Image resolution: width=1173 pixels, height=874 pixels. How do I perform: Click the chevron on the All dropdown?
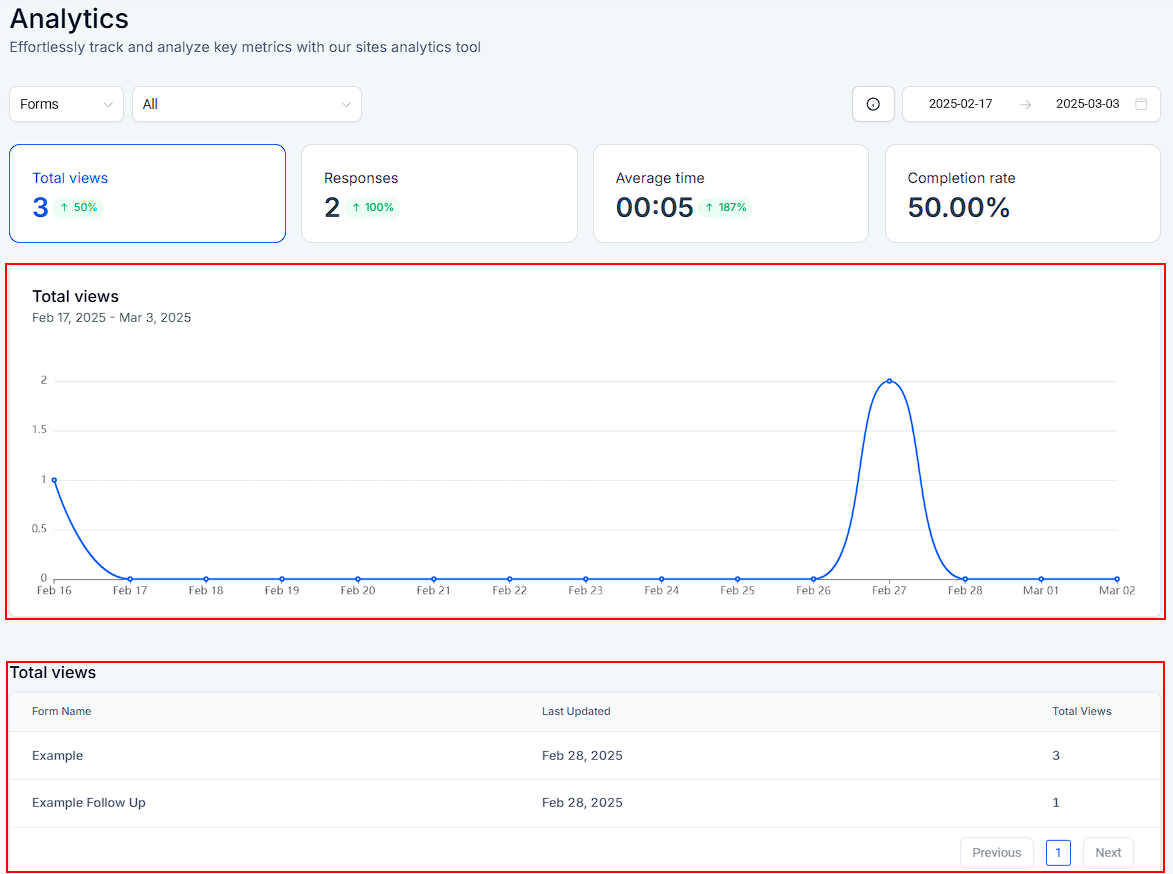[346, 104]
